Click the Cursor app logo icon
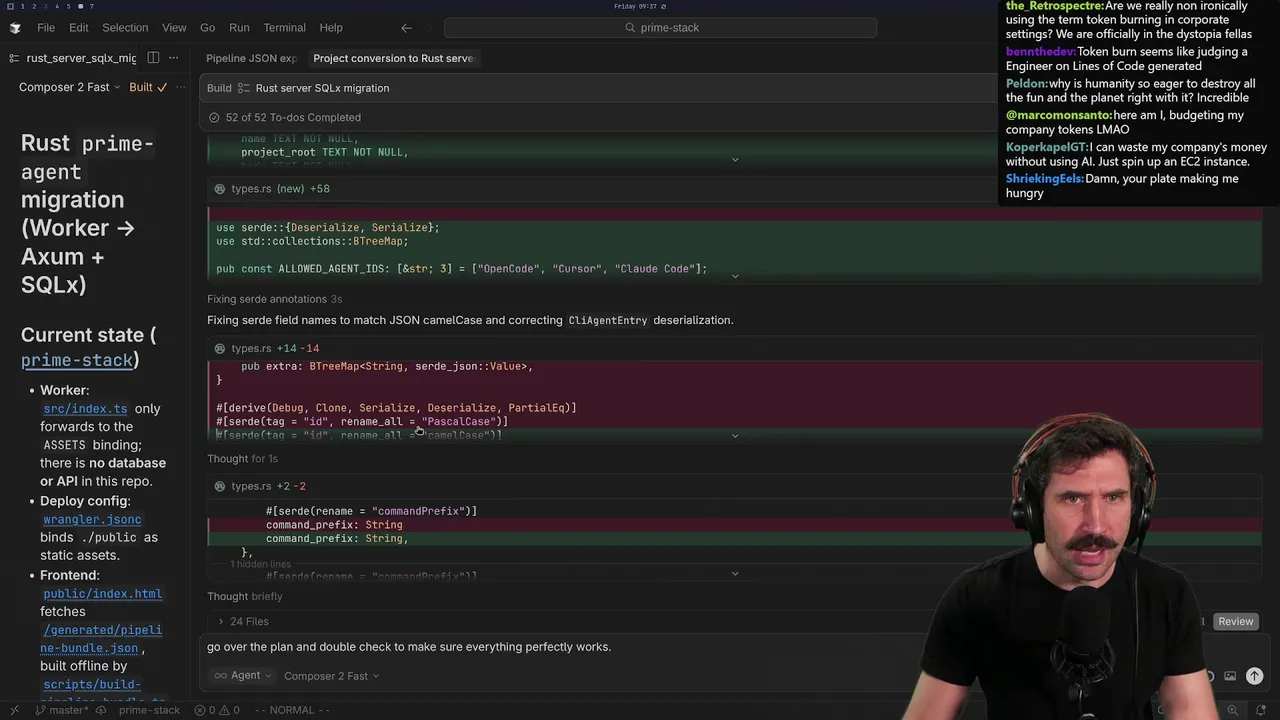Viewport: 1280px width, 720px height. pos(14,28)
